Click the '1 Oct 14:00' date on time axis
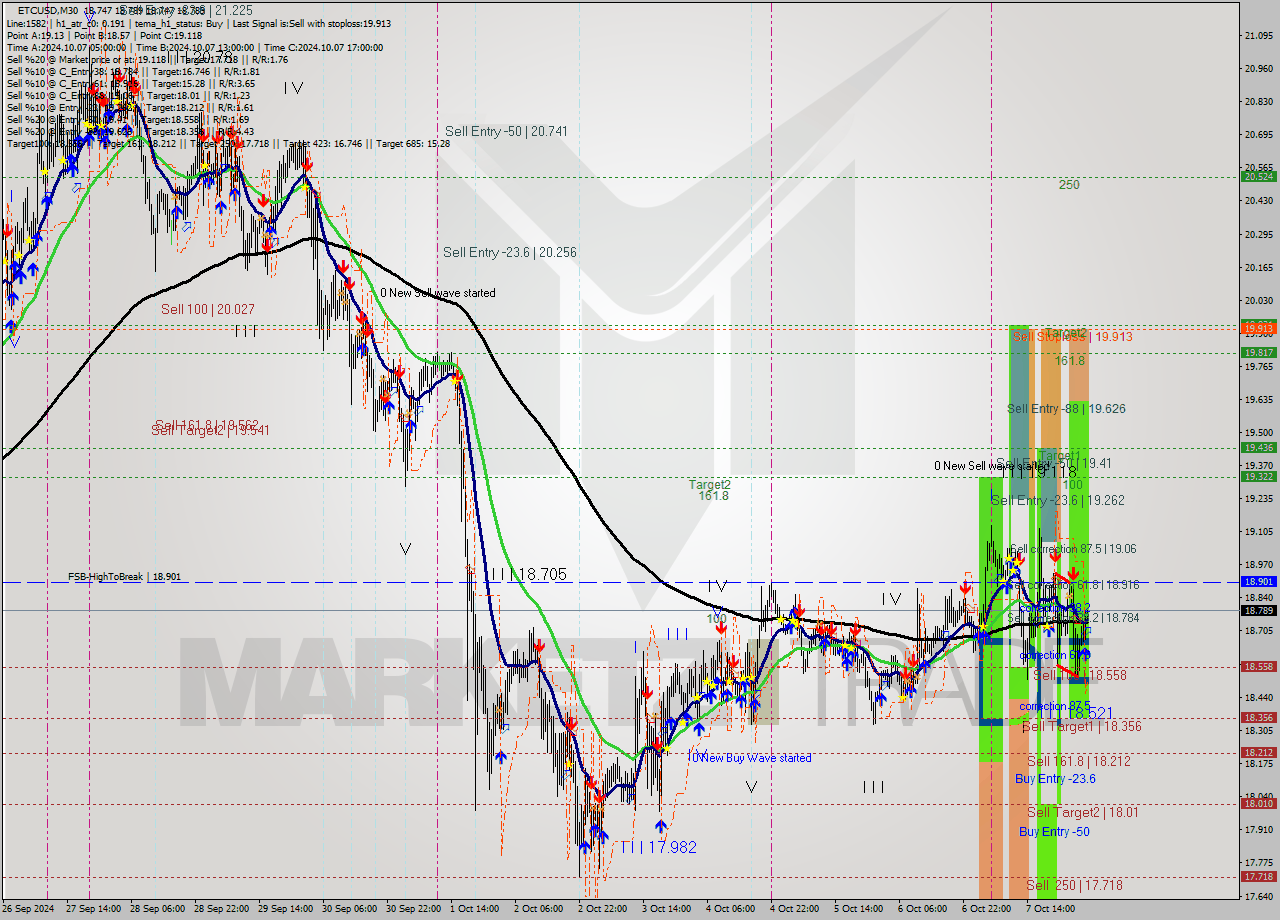This screenshot has height=920, width=1280. click(474, 909)
